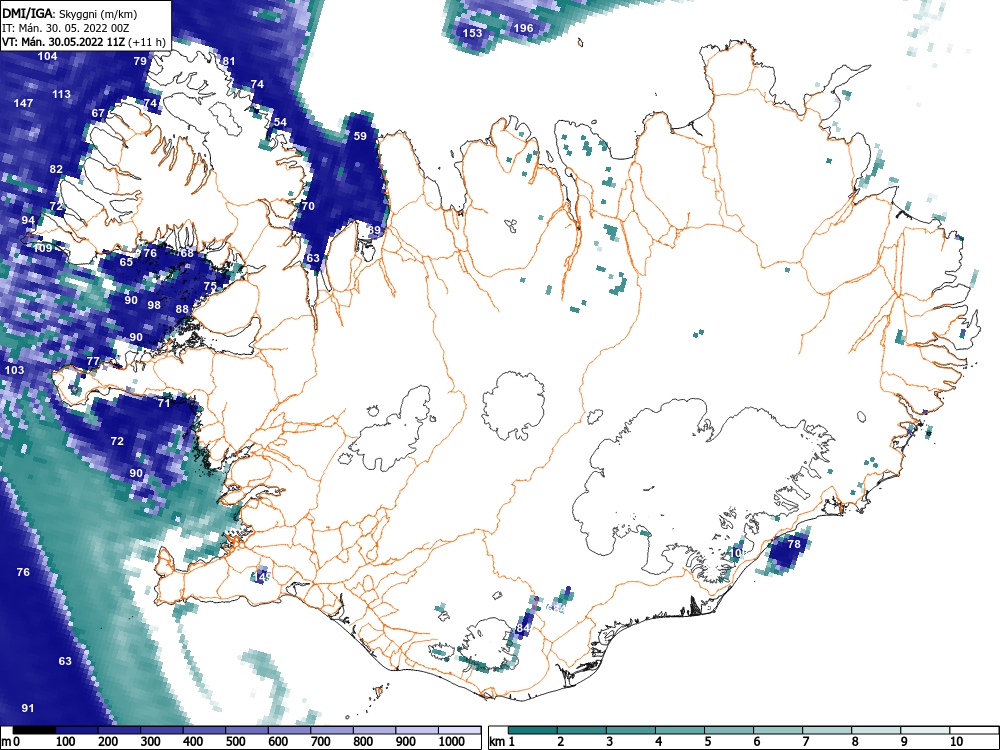The width and height of the screenshot is (1000, 750).
Task: Click the visibility value 75 on the map
Action: (x=210, y=286)
